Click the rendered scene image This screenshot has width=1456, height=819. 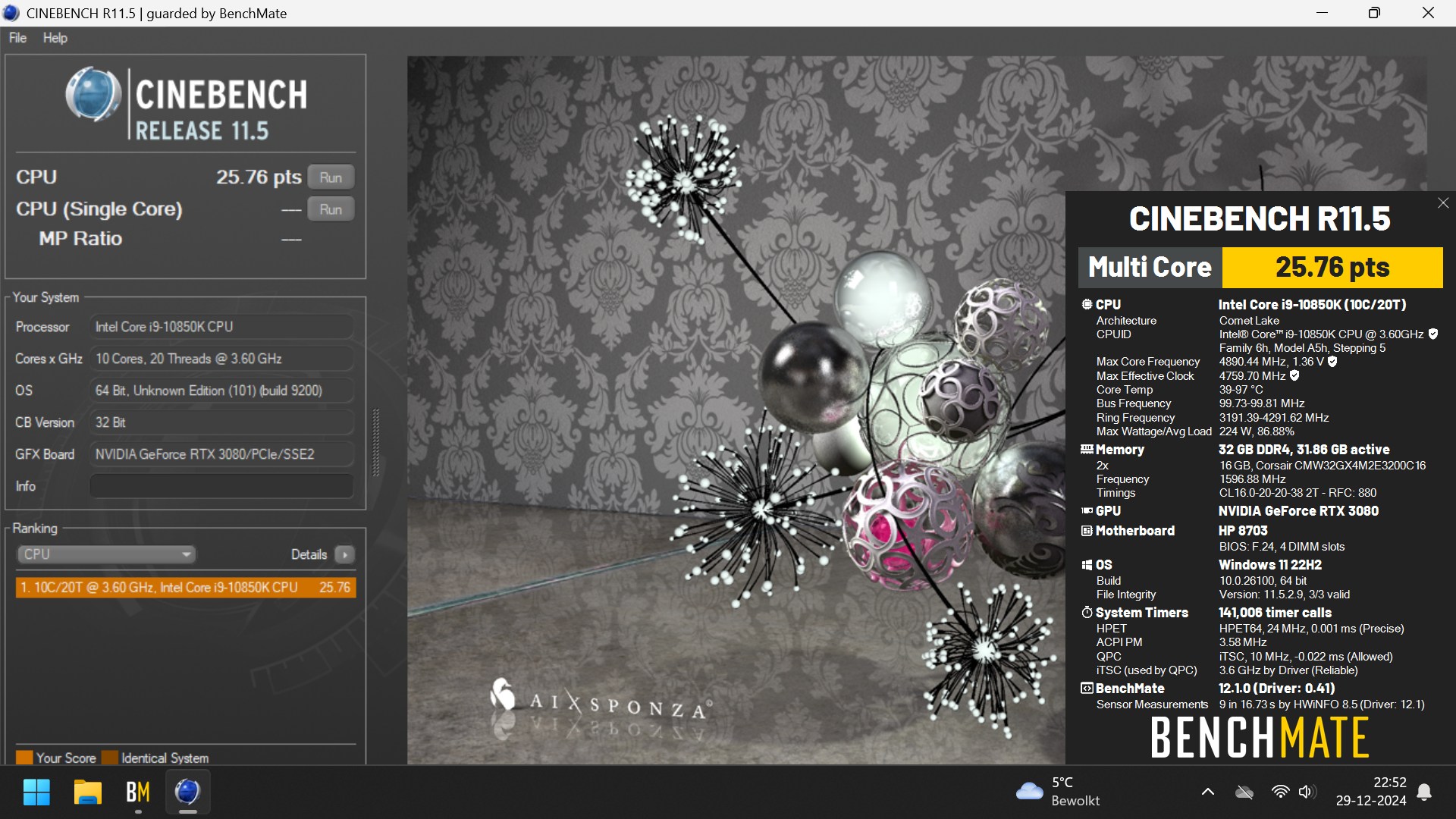(x=736, y=409)
